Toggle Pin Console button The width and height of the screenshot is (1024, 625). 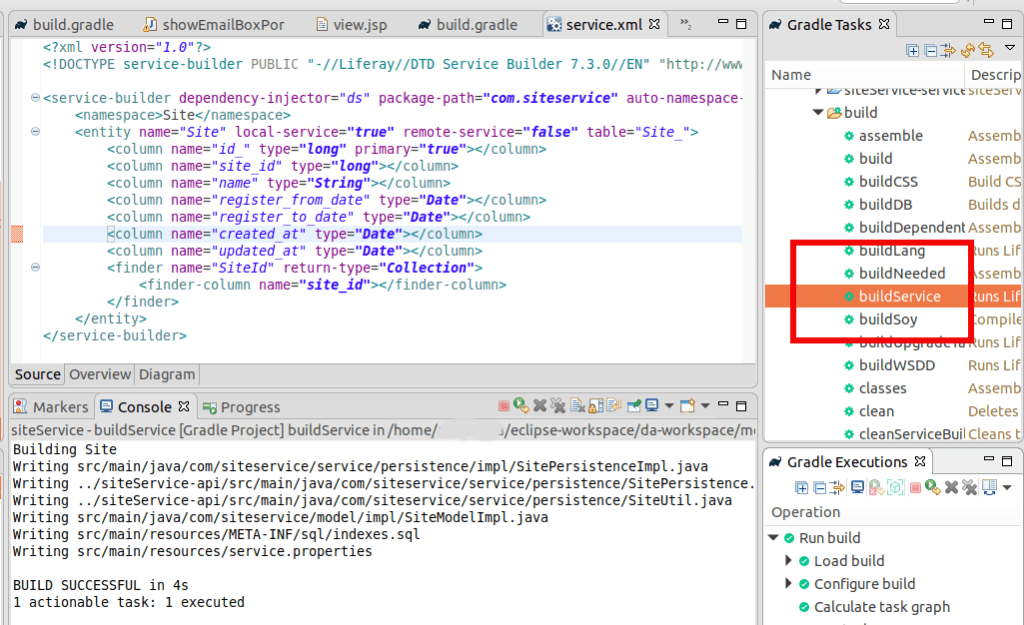[634, 406]
